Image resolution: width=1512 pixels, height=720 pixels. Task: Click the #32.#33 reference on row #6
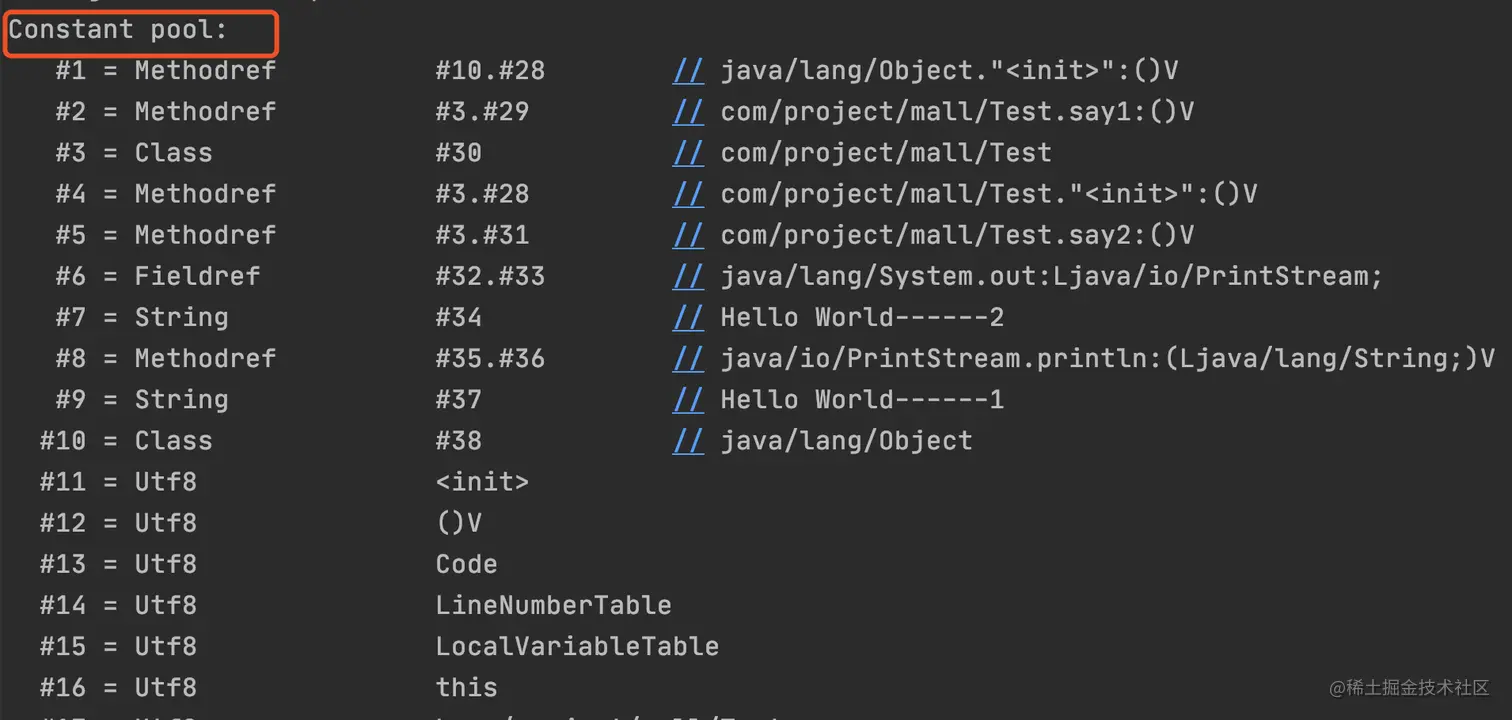coord(490,276)
